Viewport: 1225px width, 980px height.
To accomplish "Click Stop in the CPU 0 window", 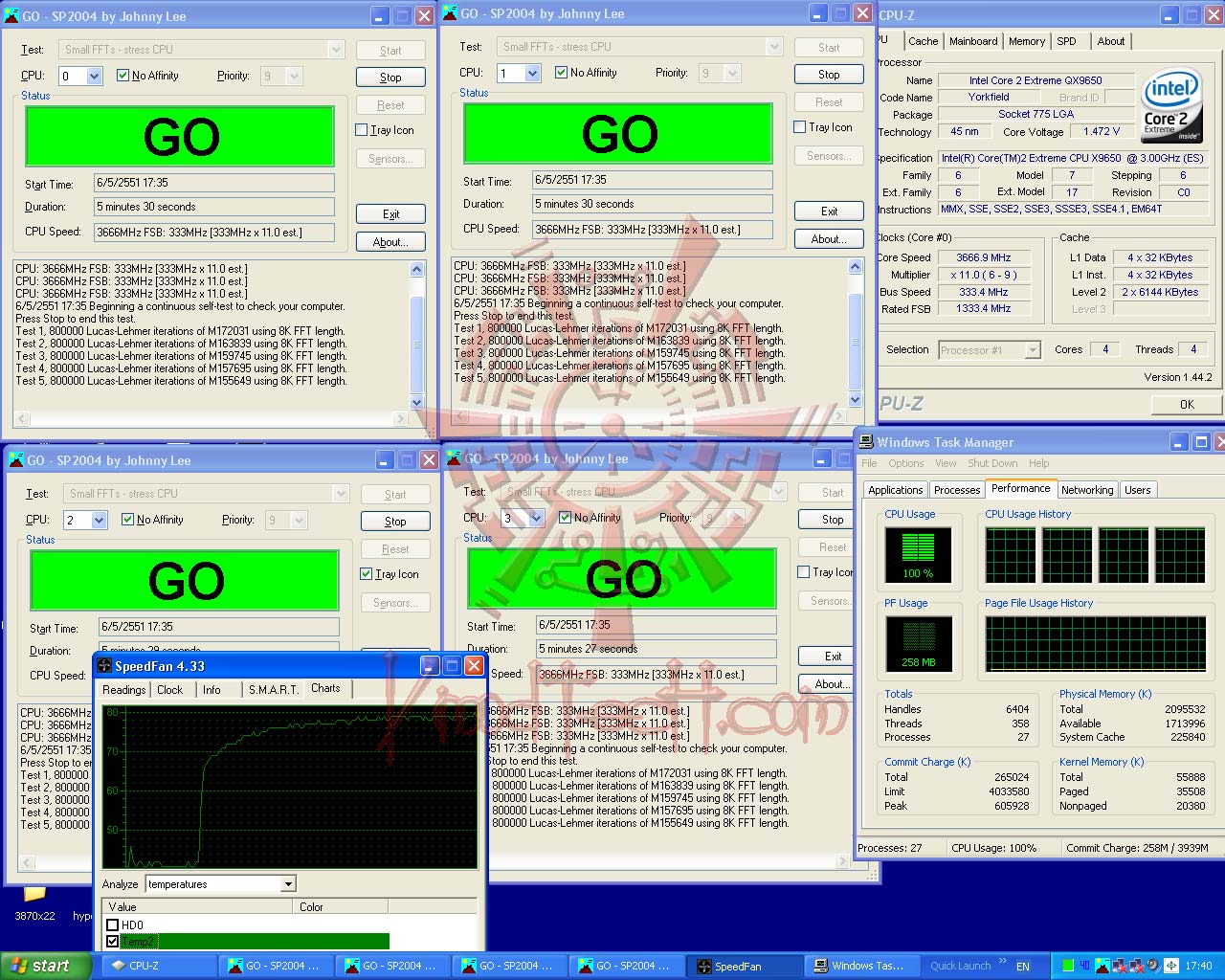I will (390, 78).
